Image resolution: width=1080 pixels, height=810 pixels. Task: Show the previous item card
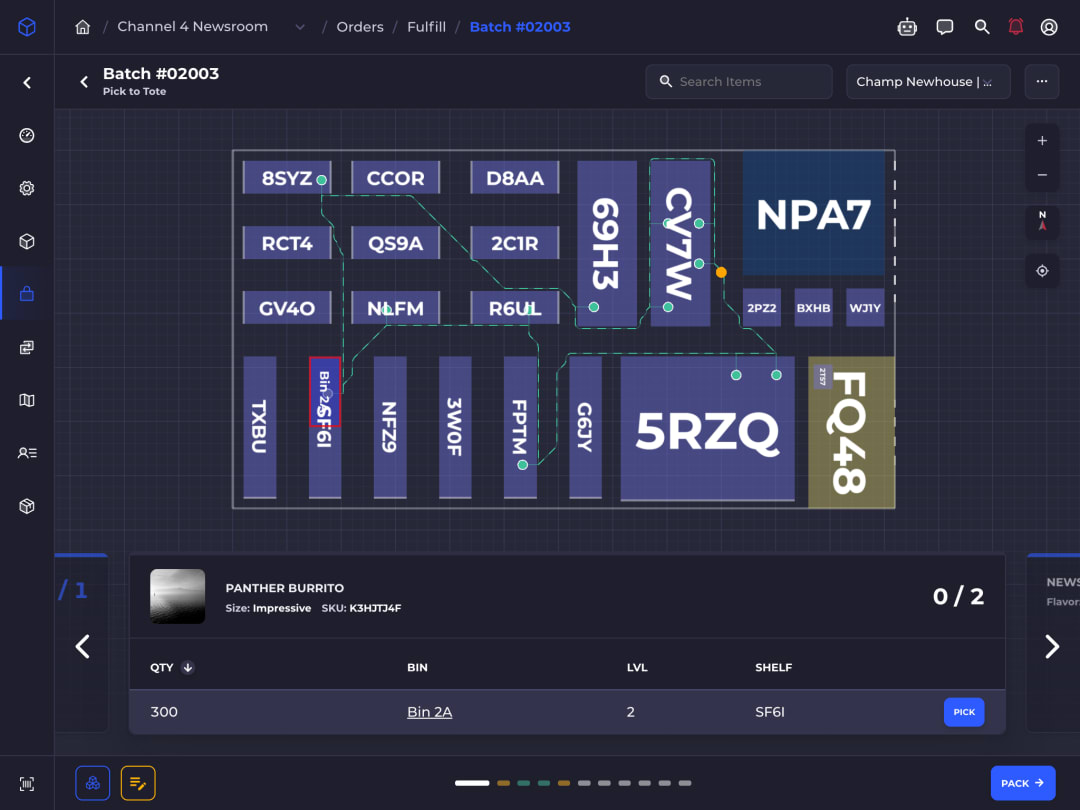click(x=83, y=646)
